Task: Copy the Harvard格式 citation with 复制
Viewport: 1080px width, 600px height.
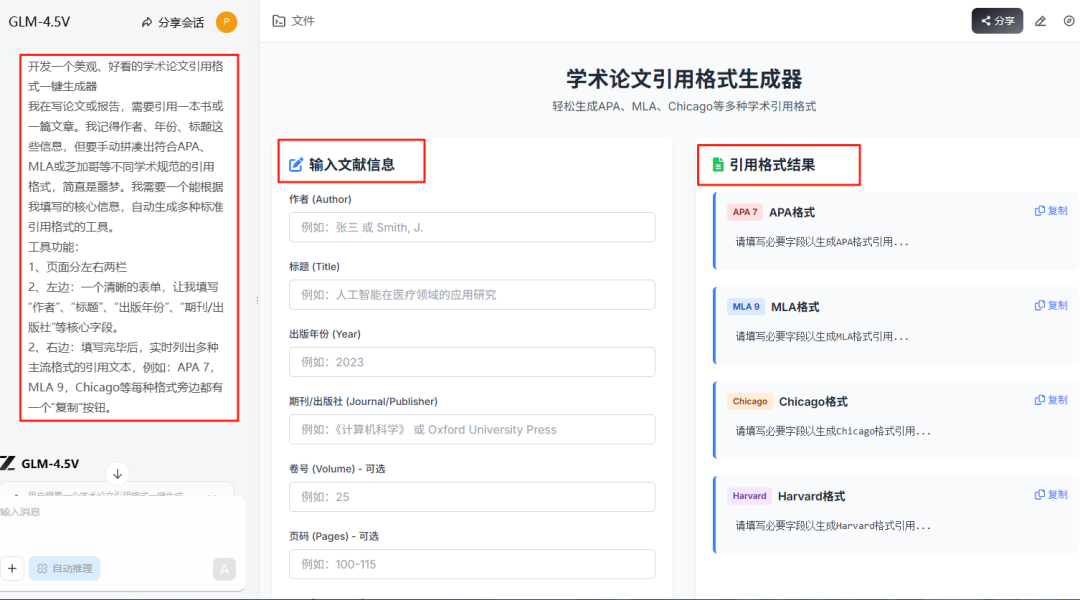Action: [x=1051, y=495]
